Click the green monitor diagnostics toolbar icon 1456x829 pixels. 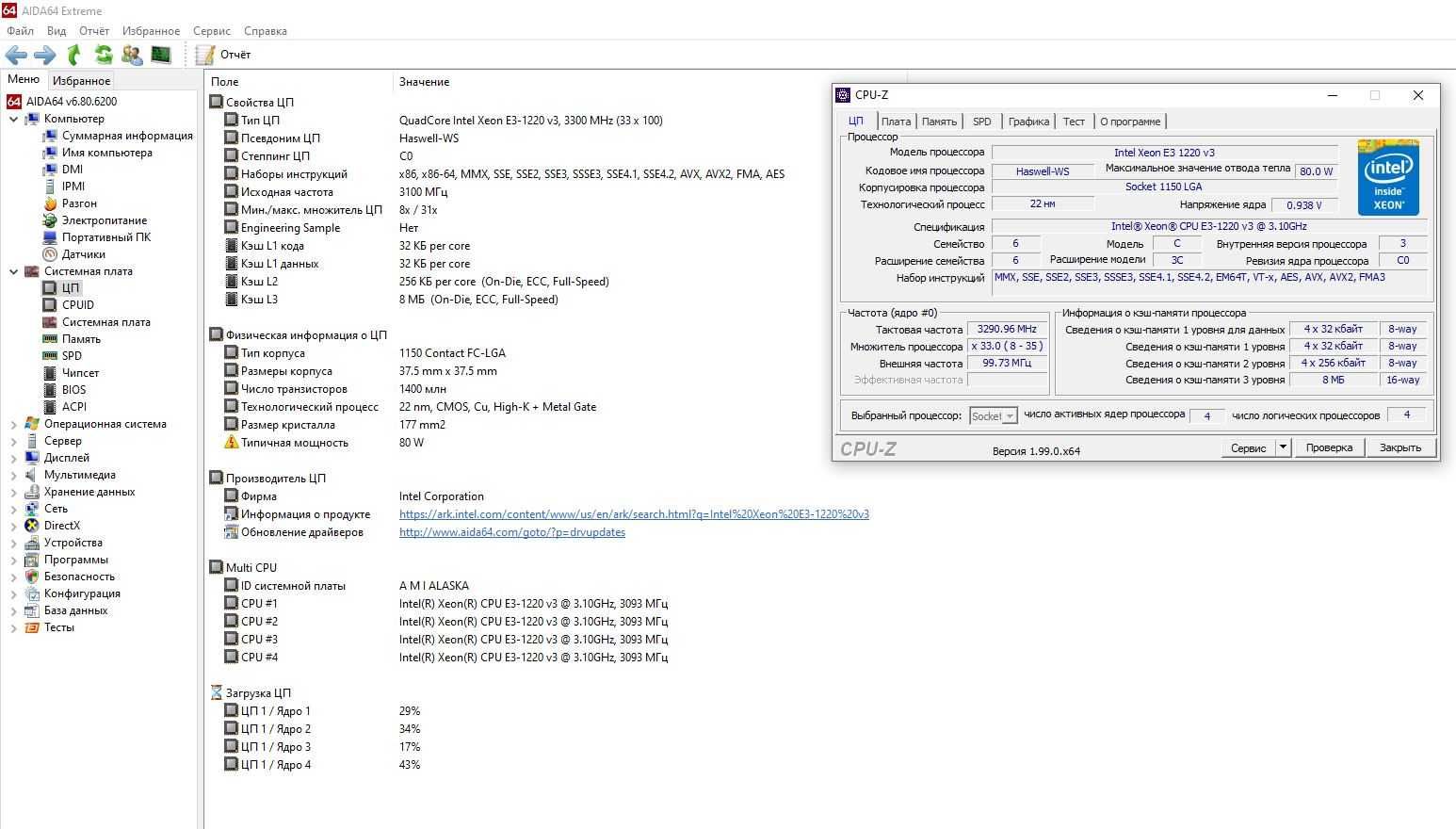pyautogui.click(x=161, y=55)
